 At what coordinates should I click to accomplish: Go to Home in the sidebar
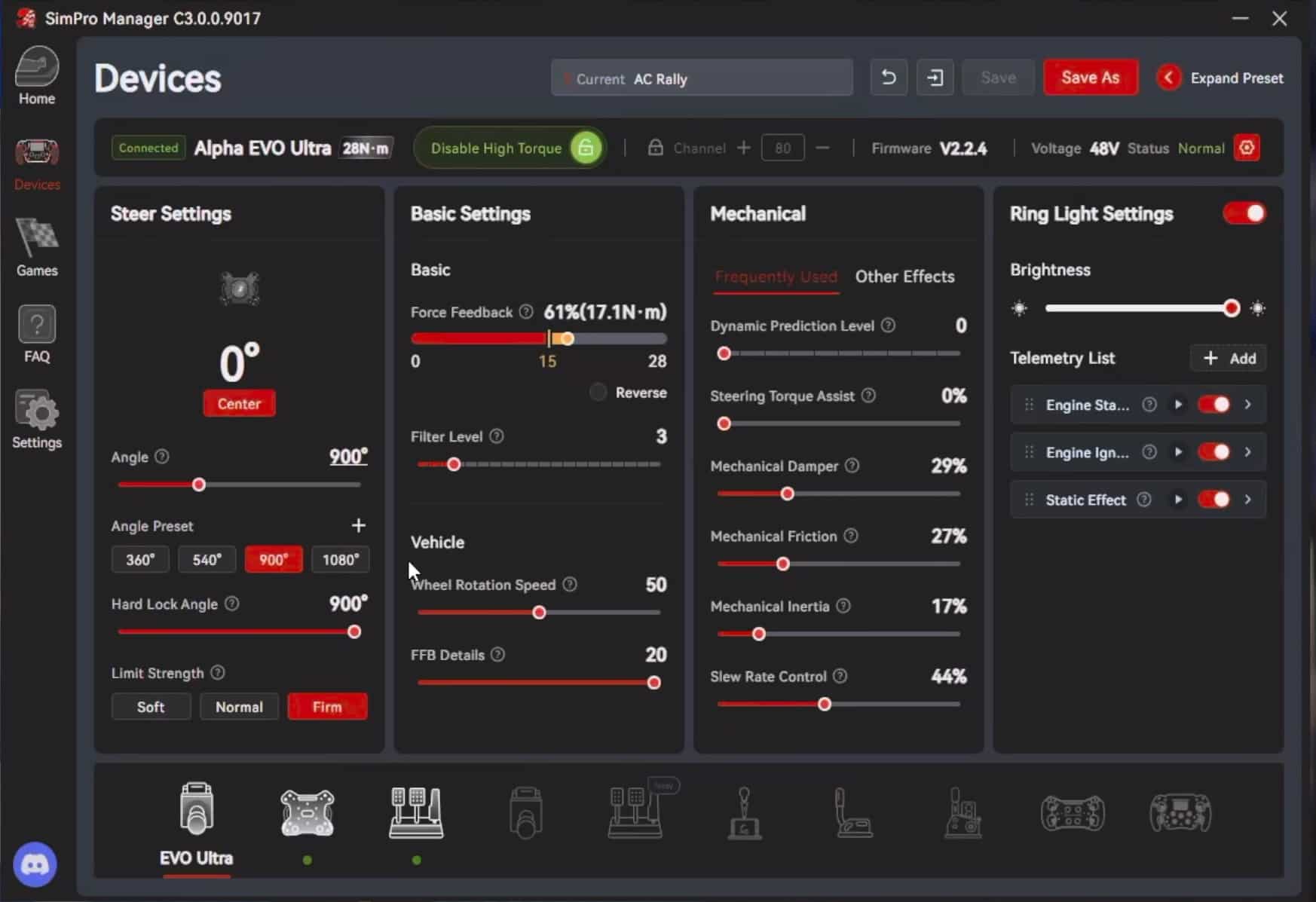click(x=36, y=77)
